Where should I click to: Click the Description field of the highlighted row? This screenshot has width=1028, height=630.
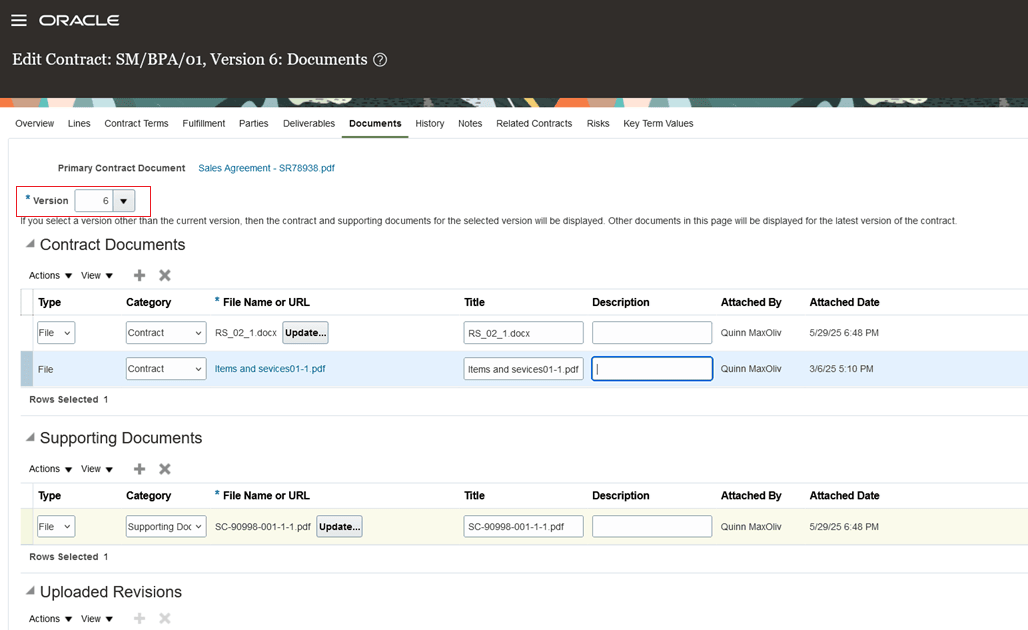(652, 368)
